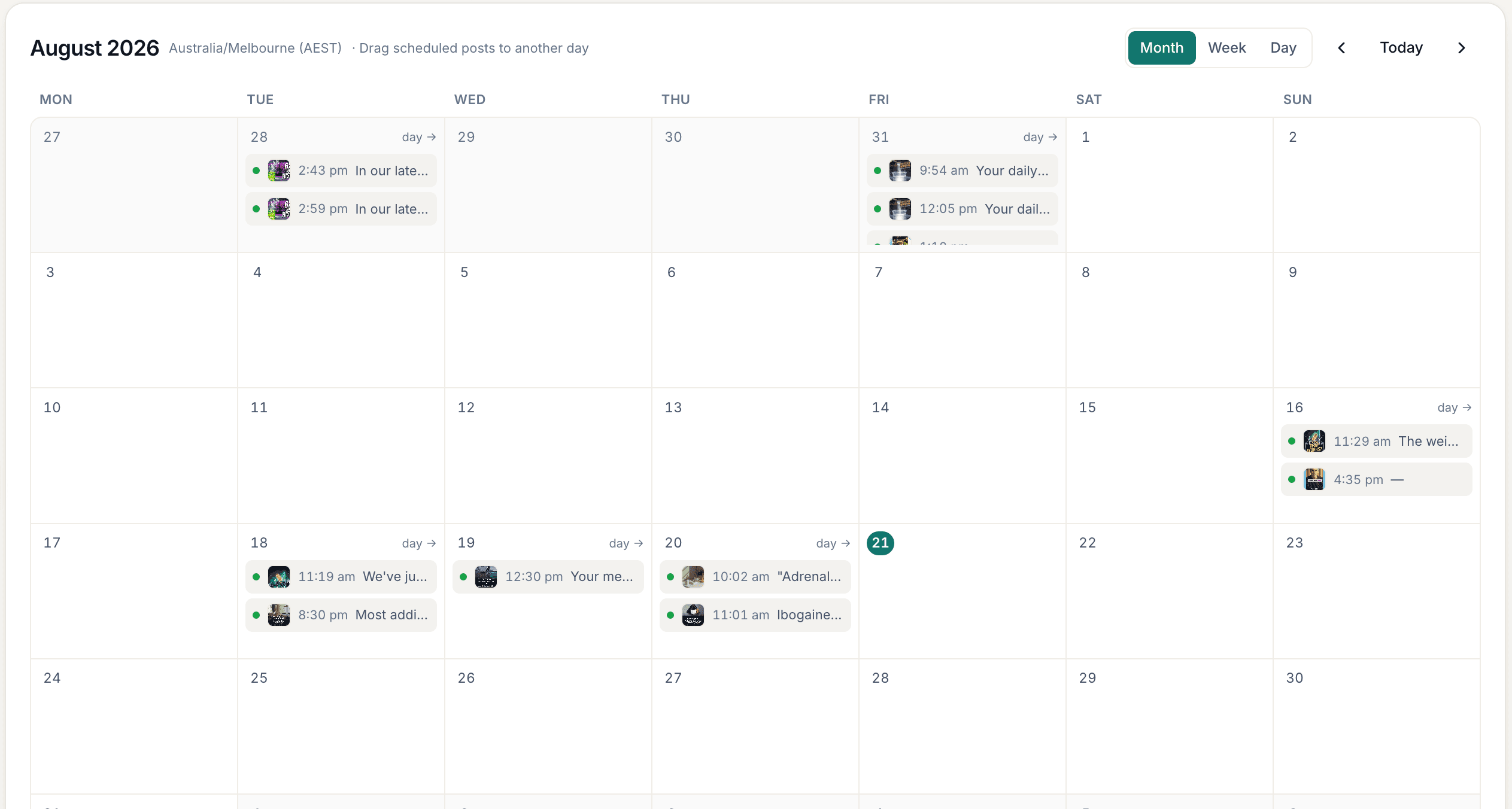Viewport: 1512px width, 809px height.
Task: Open day view link for the 16th
Action: point(1454,407)
